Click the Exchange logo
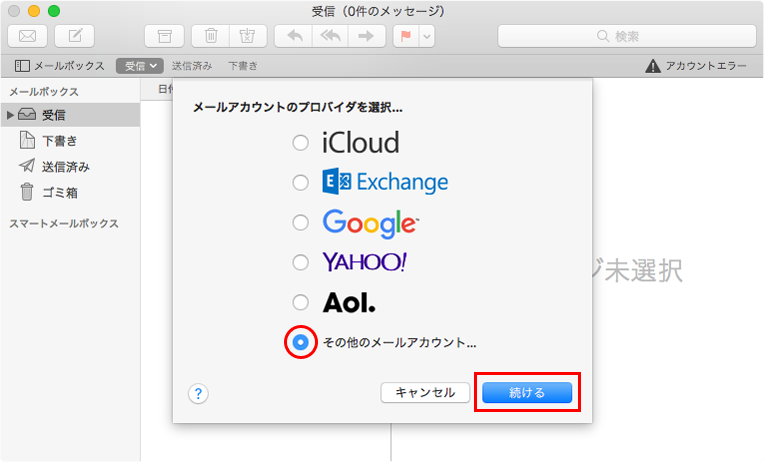Screen dimensions: 764x462 pyautogui.click(x=385, y=182)
